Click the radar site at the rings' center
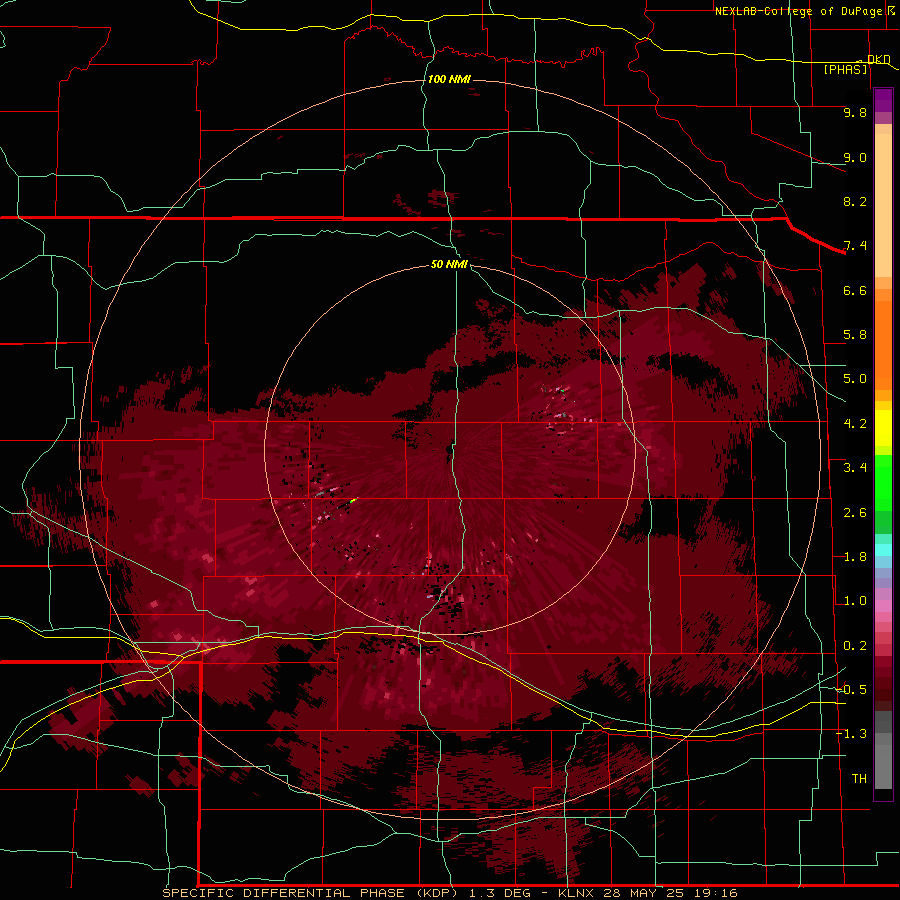 click(x=449, y=449)
